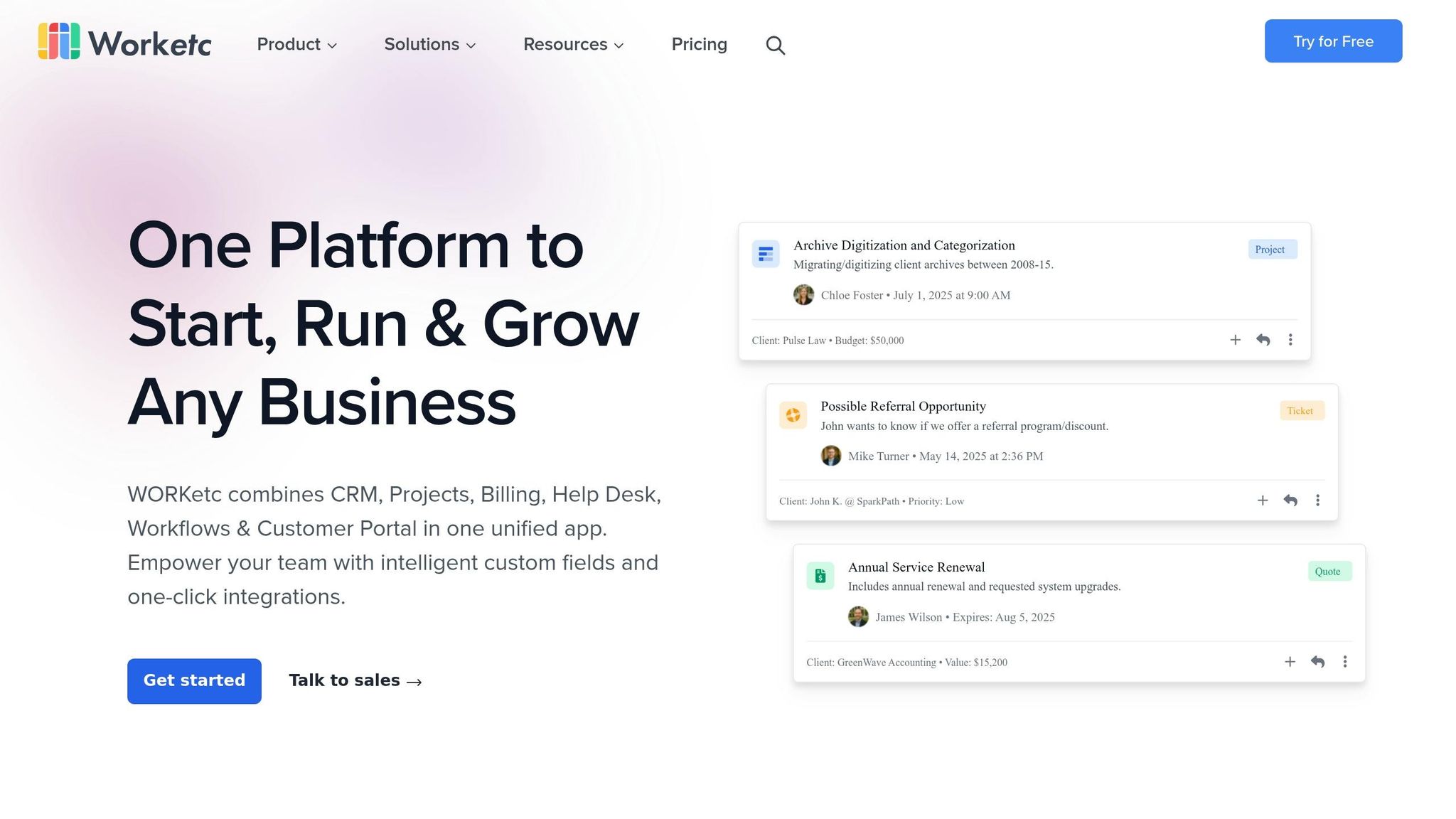
Task: Click "Client: Pulse Law • Budget: $50,000" text
Action: [828, 341]
